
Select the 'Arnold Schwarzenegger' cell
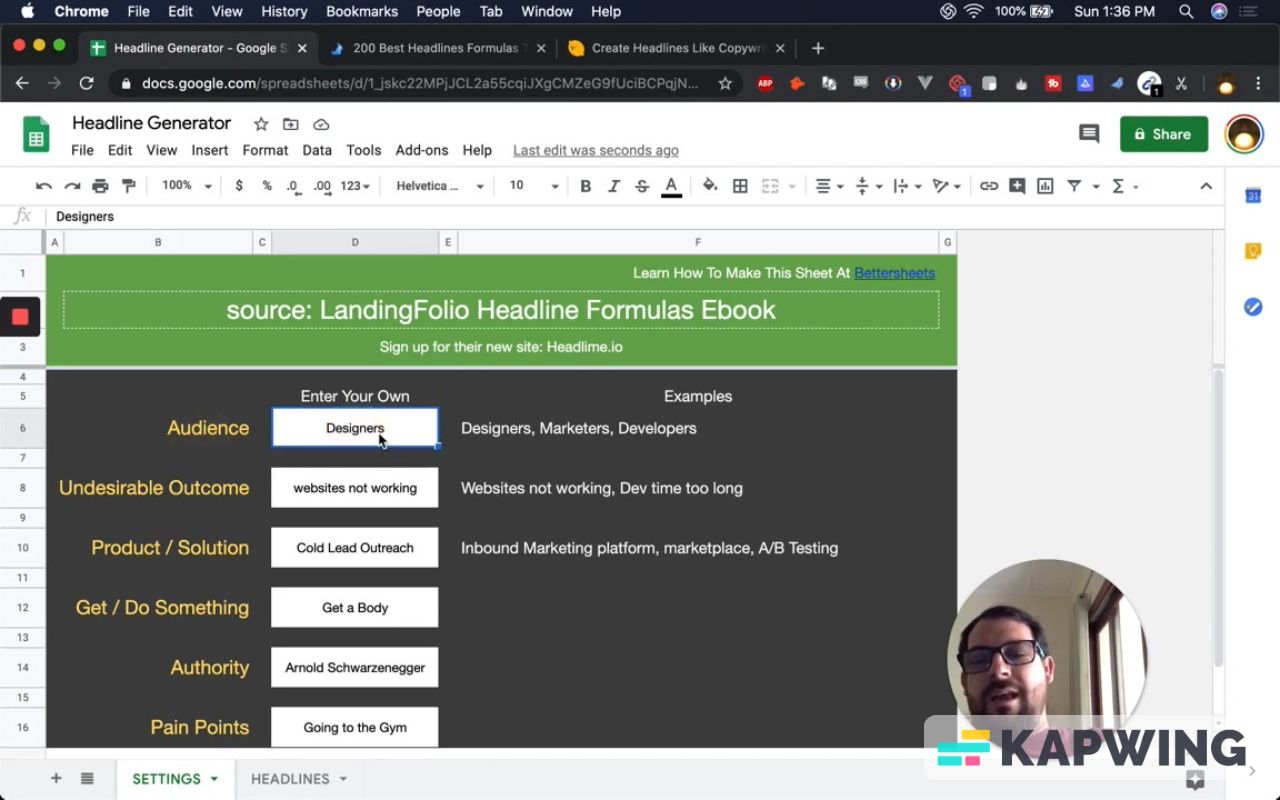[355, 668]
